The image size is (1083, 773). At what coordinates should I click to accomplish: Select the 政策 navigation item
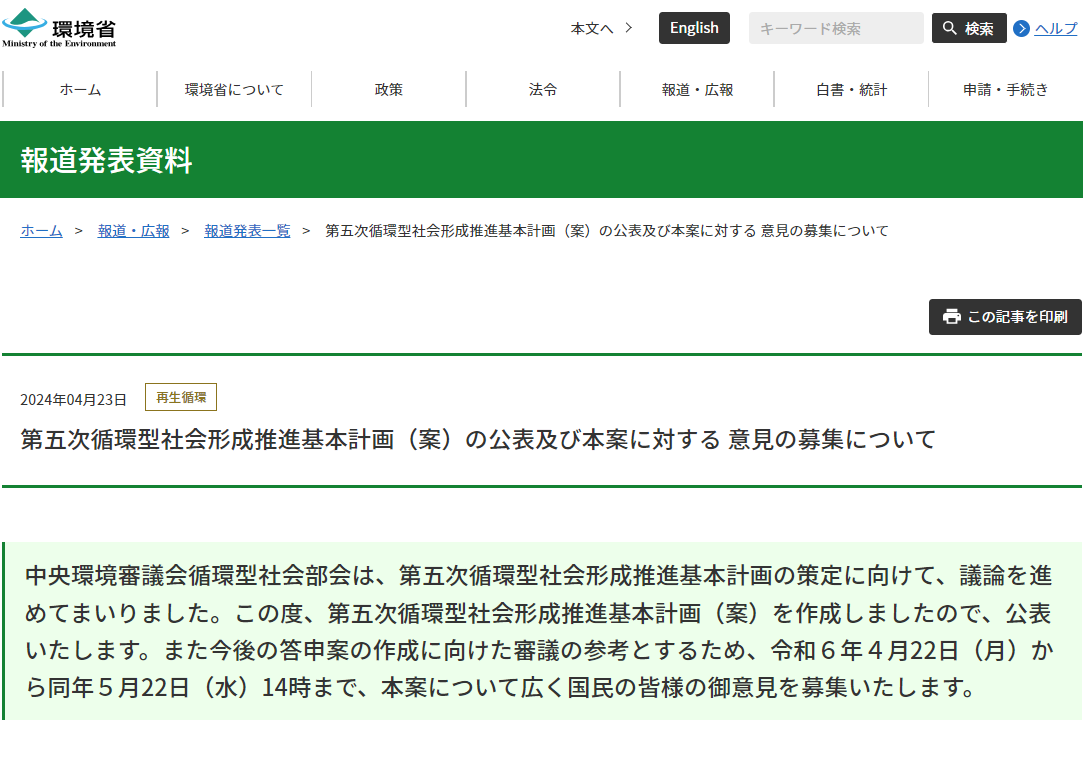pos(389,89)
